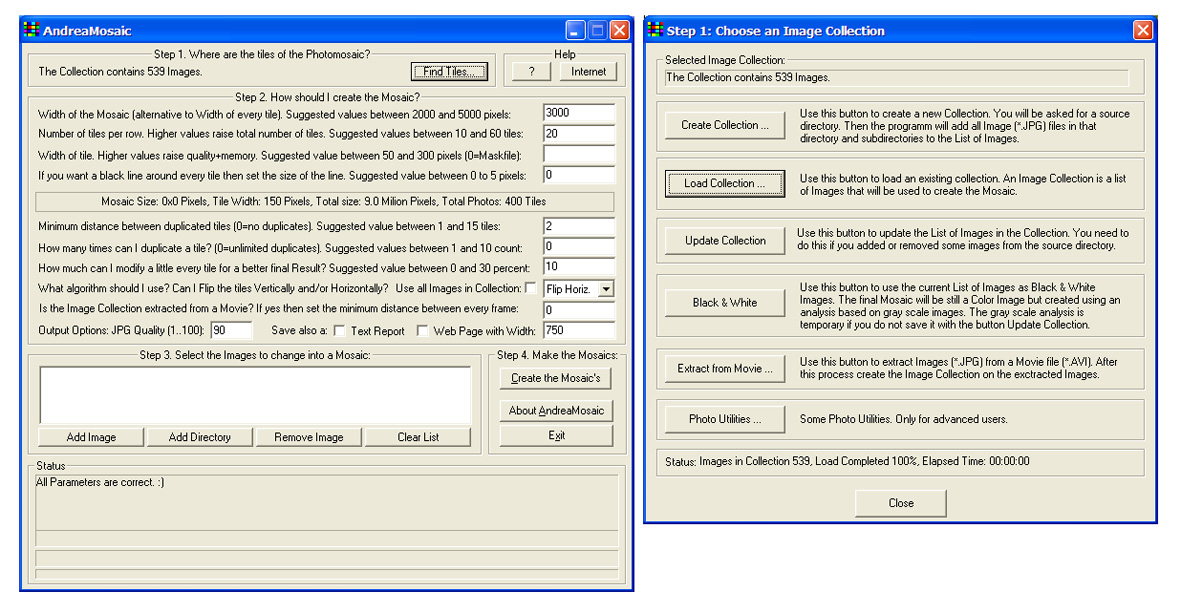Viewport: 1181px width, 613px height.
Task: Open About AndreaMosaic
Action: (x=556, y=410)
